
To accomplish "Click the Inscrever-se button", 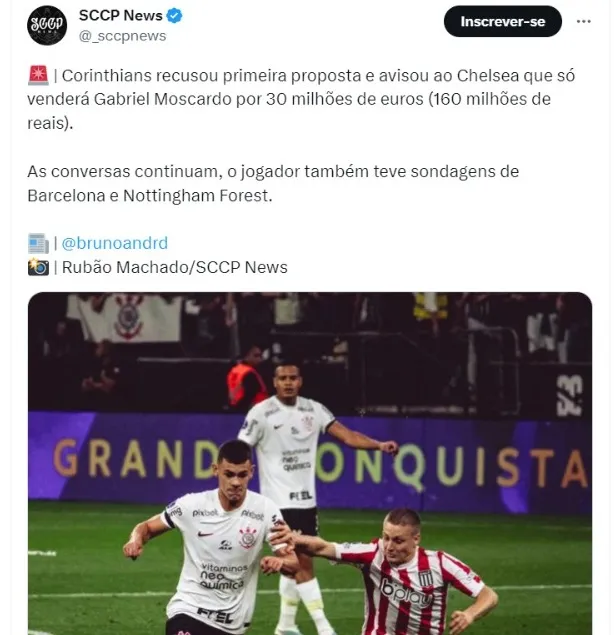I will [503, 21].
